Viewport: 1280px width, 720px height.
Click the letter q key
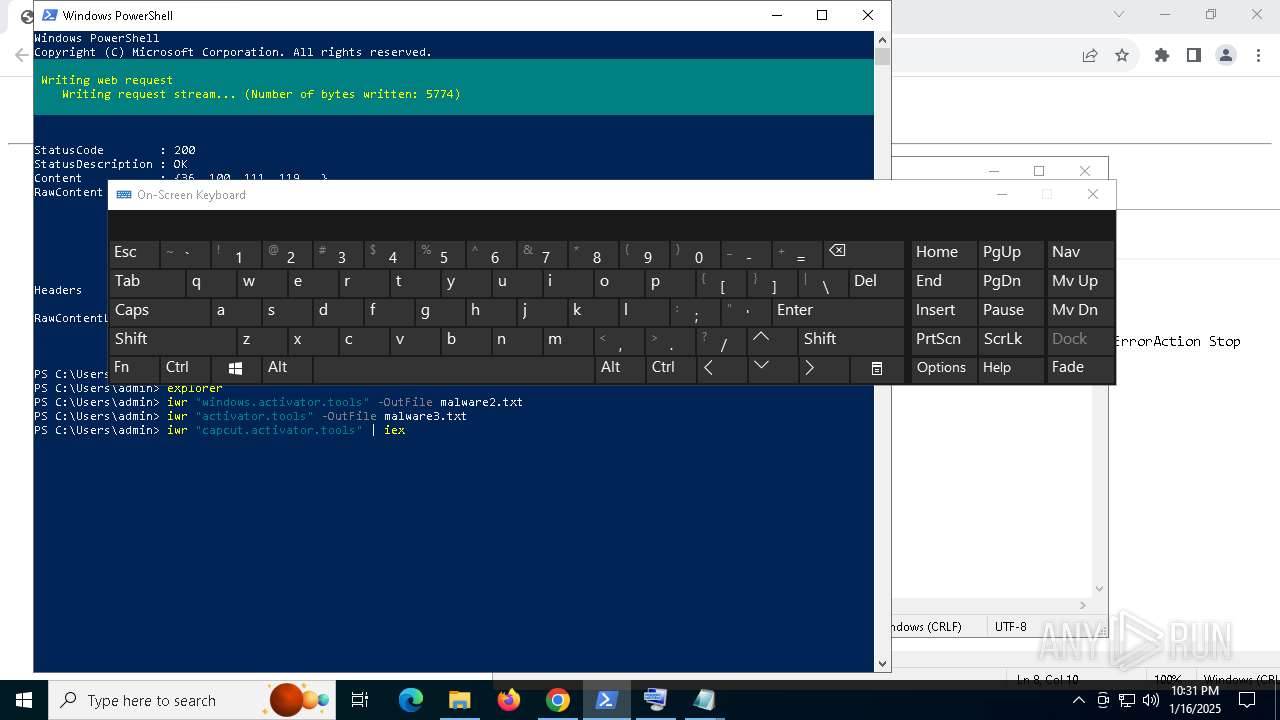click(x=211, y=282)
